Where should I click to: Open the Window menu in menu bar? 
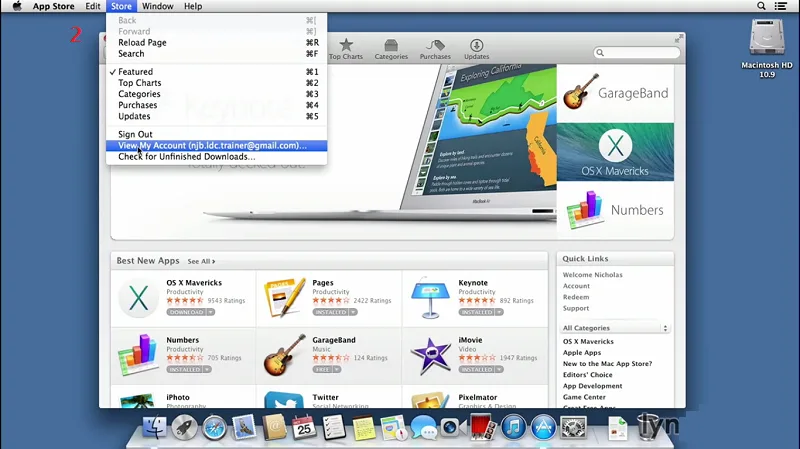[158, 6]
